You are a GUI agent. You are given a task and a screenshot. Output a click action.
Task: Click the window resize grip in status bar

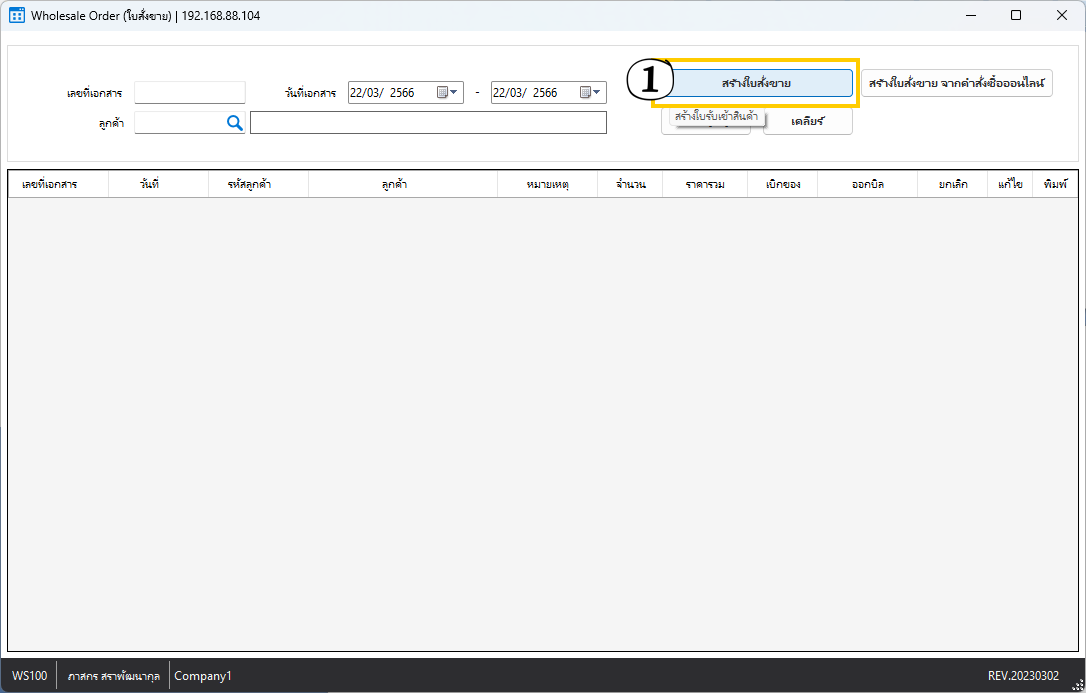1077,684
